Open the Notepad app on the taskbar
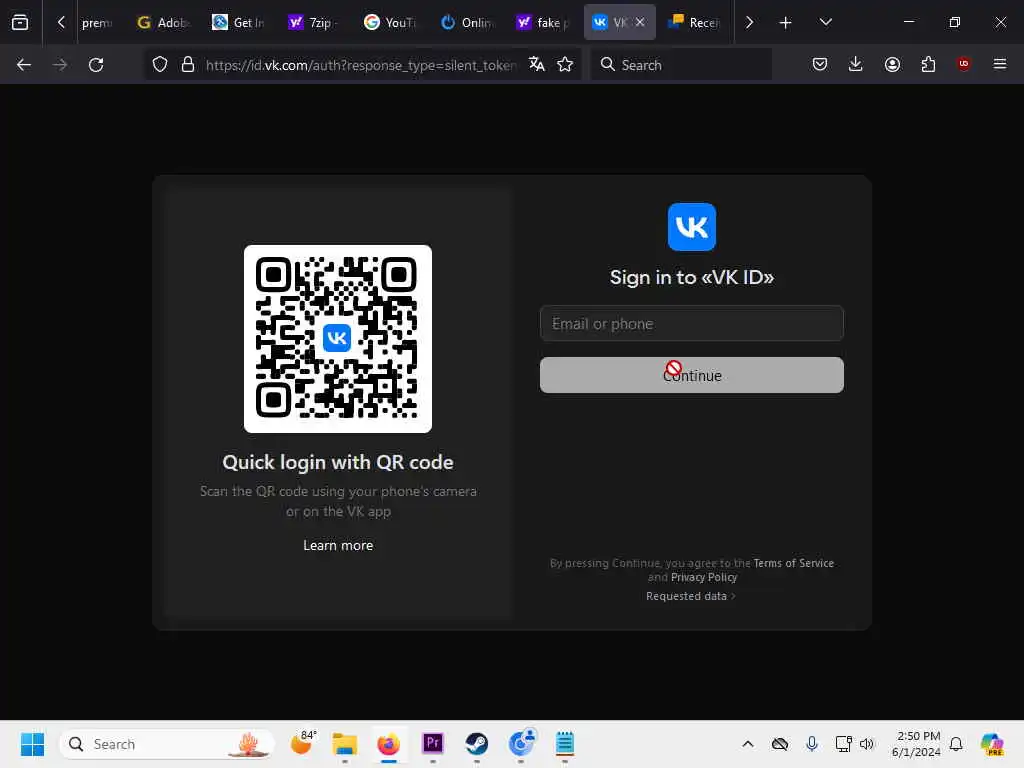Screen dimensions: 1024x768 pyautogui.click(x=565, y=744)
